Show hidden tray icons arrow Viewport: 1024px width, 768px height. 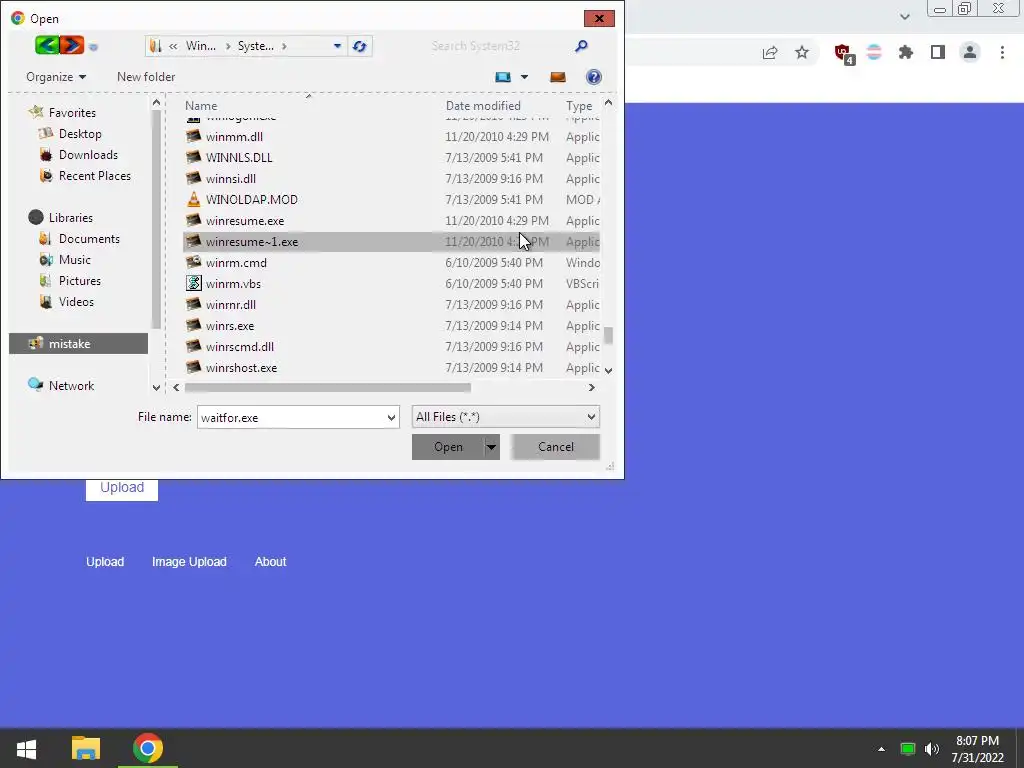coord(881,749)
